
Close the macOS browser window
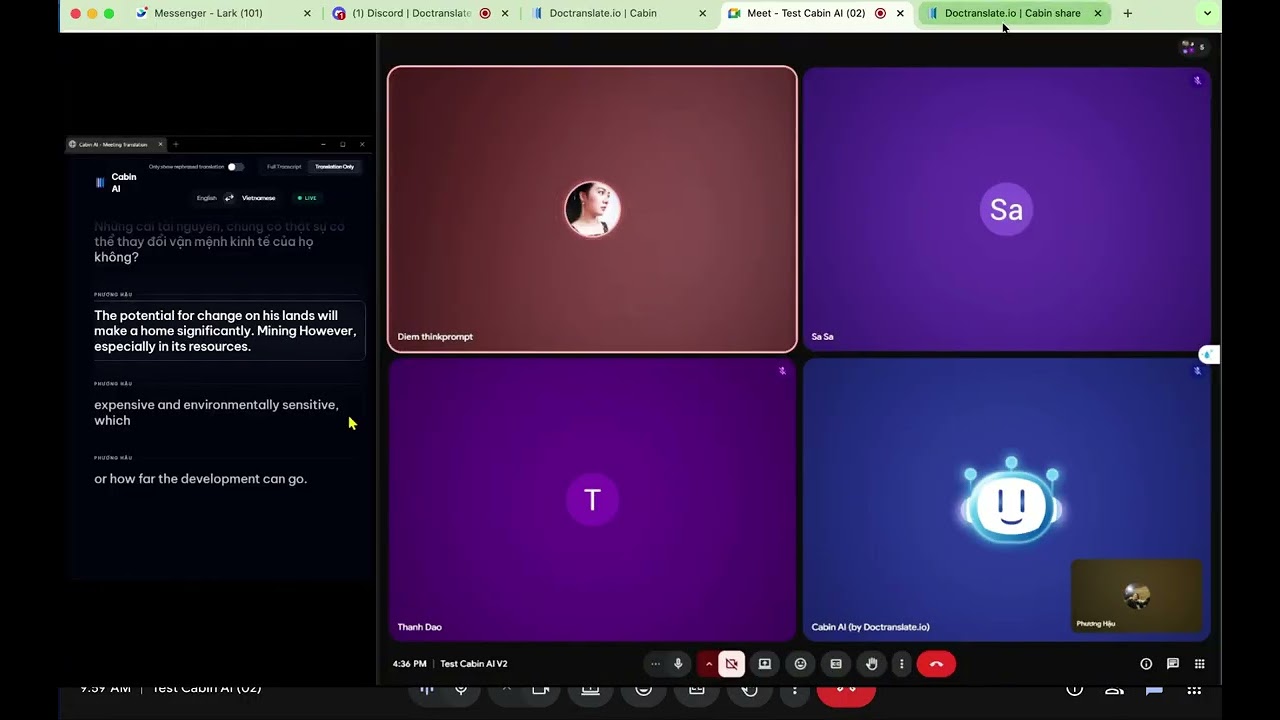[77, 14]
